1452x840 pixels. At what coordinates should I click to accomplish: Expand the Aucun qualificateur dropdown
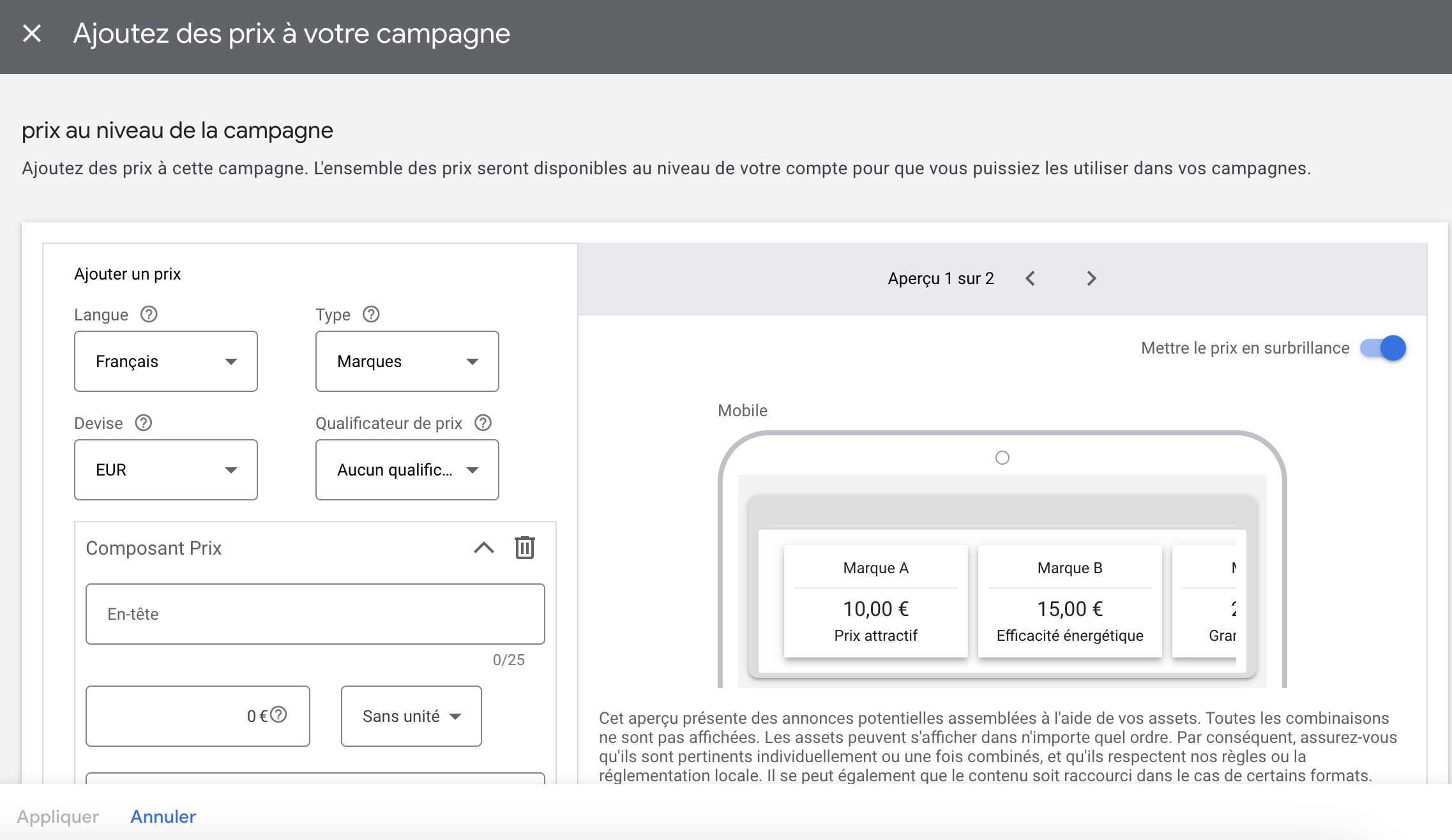coord(407,470)
